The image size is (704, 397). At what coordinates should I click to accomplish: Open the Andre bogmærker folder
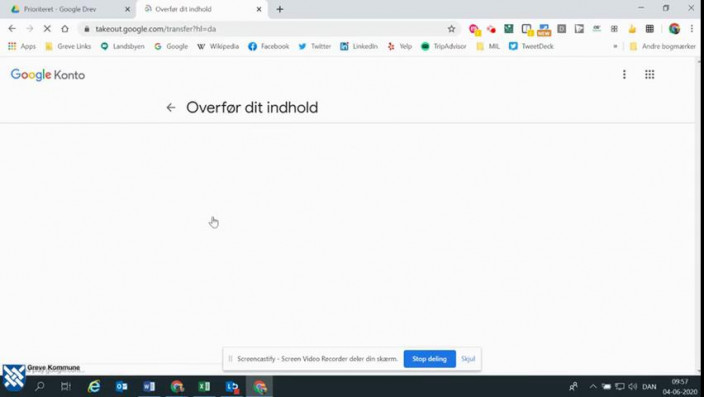662,46
